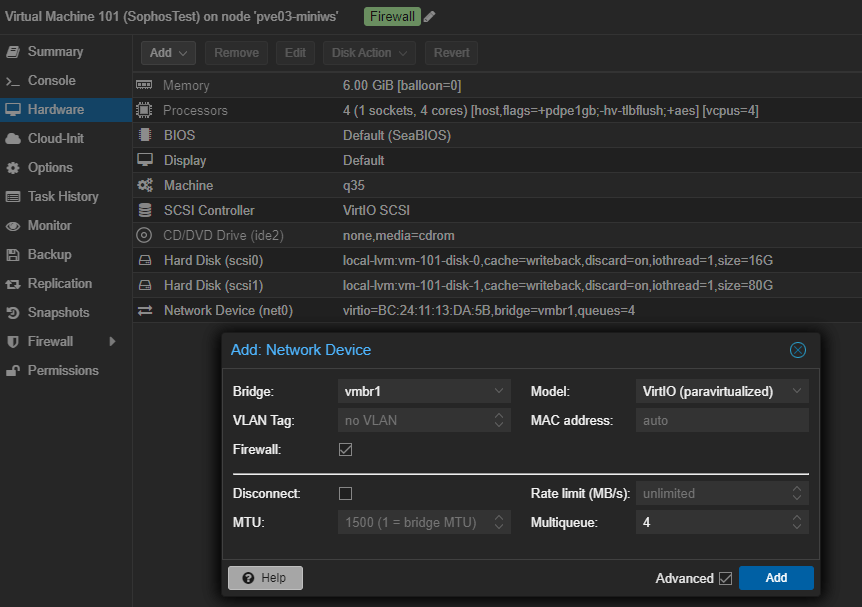The height and width of the screenshot is (607, 862).
Task: Click the Edit toolbar button
Action: click(295, 53)
